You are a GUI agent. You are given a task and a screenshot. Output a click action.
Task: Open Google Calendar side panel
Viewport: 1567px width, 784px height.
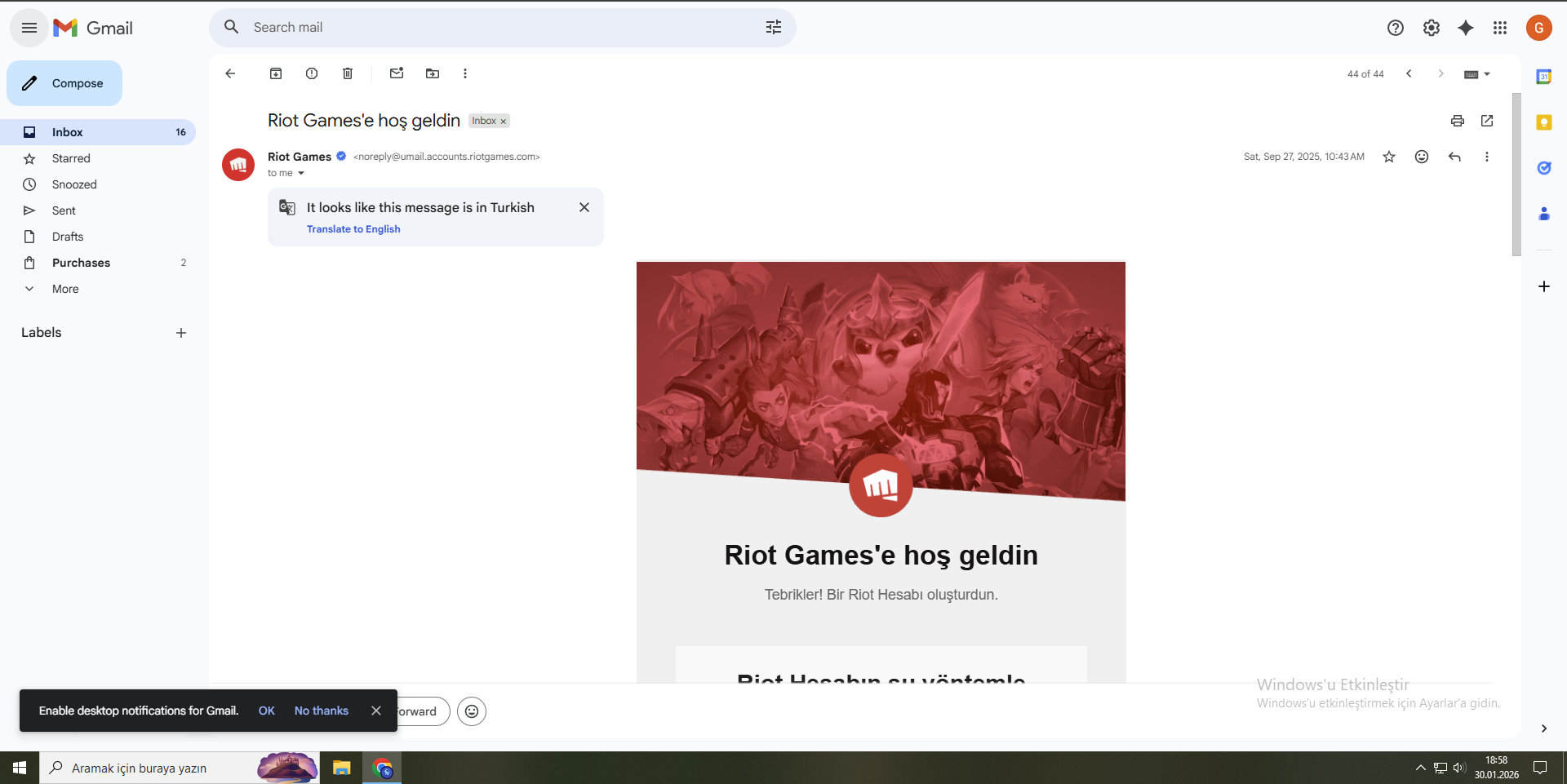(x=1544, y=77)
